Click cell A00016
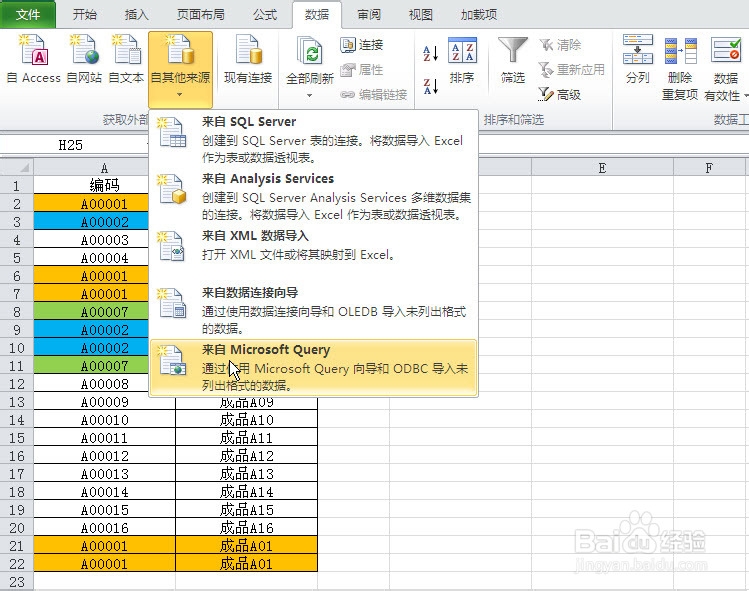This screenshot has height=591, width=749. pyautogui.click(x=105, y=528)
